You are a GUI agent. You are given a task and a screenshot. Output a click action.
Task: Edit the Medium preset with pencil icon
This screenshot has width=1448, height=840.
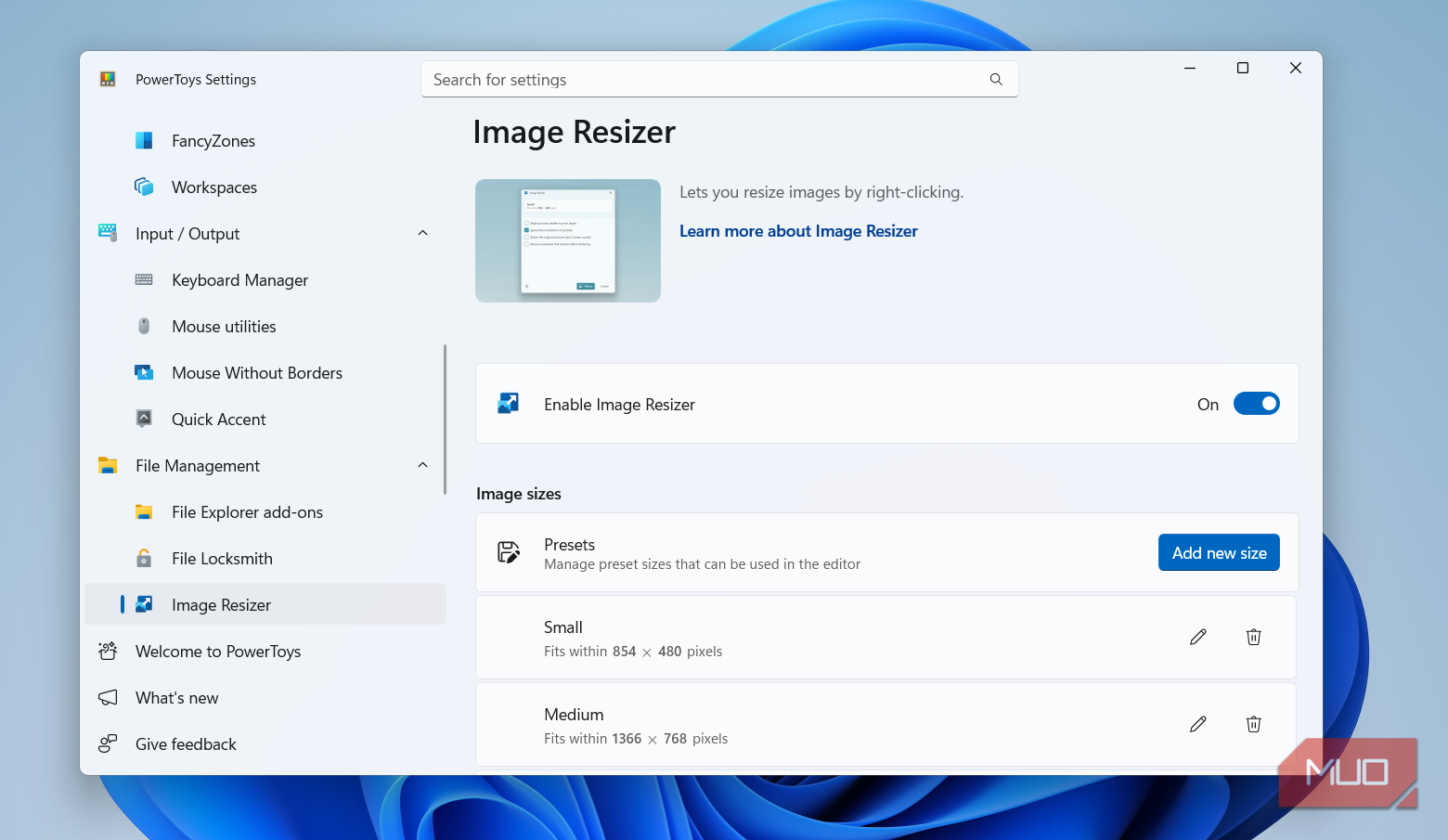point(1198,724)
